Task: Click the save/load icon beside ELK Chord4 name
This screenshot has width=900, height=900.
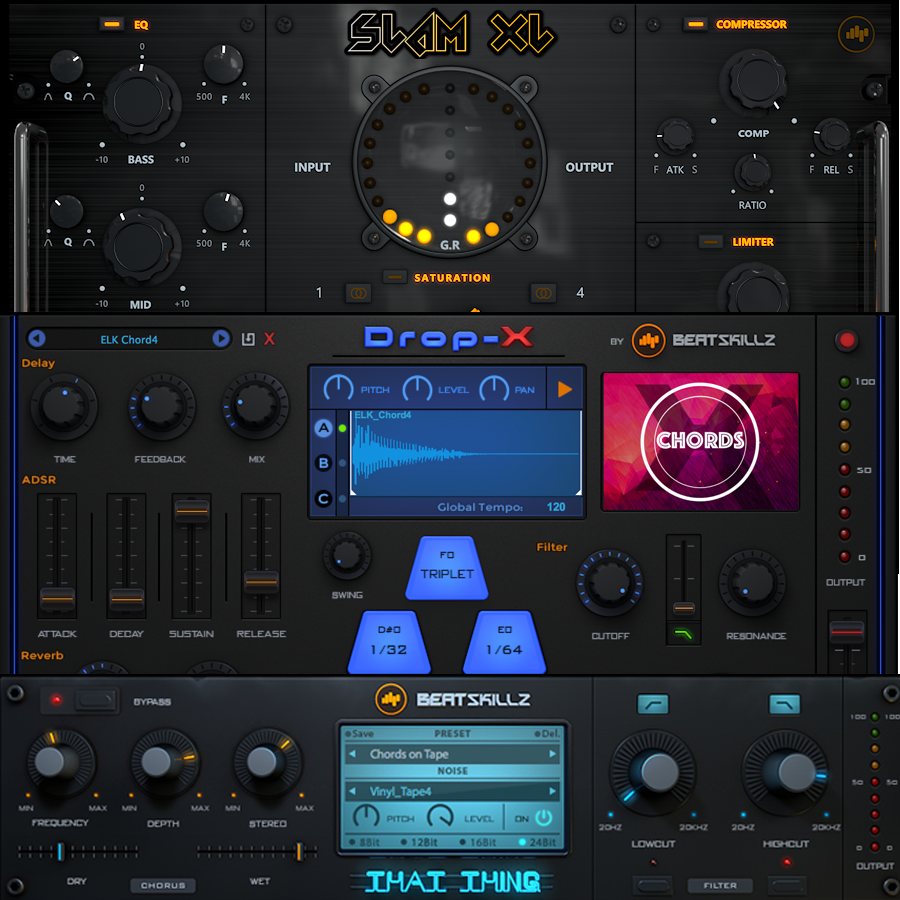Action: tap(247, 339)
